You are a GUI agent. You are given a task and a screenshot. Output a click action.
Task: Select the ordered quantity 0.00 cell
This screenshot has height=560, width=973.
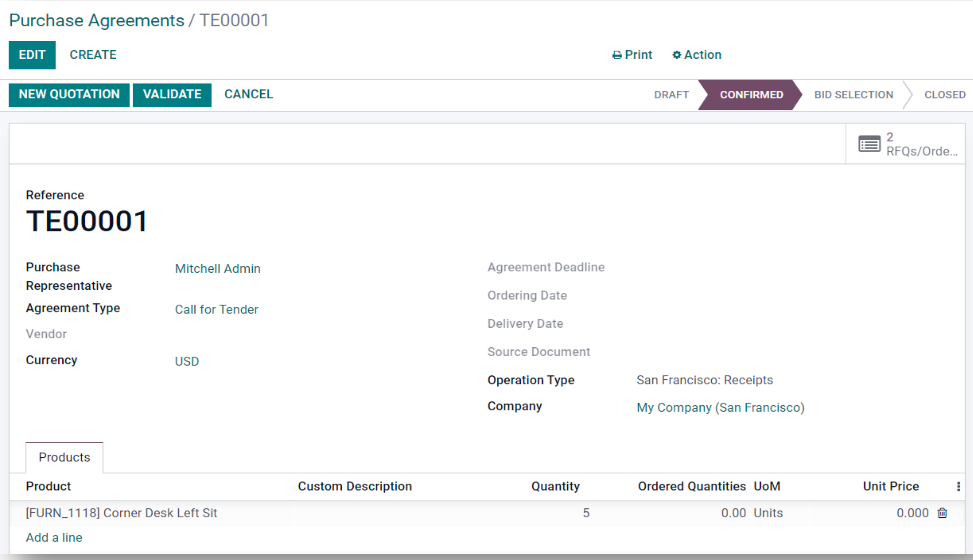[x=733, y=513]
